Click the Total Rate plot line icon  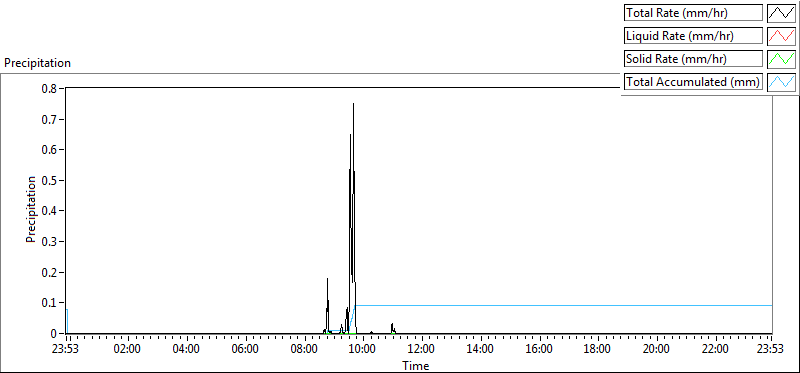tap(781, 13)
